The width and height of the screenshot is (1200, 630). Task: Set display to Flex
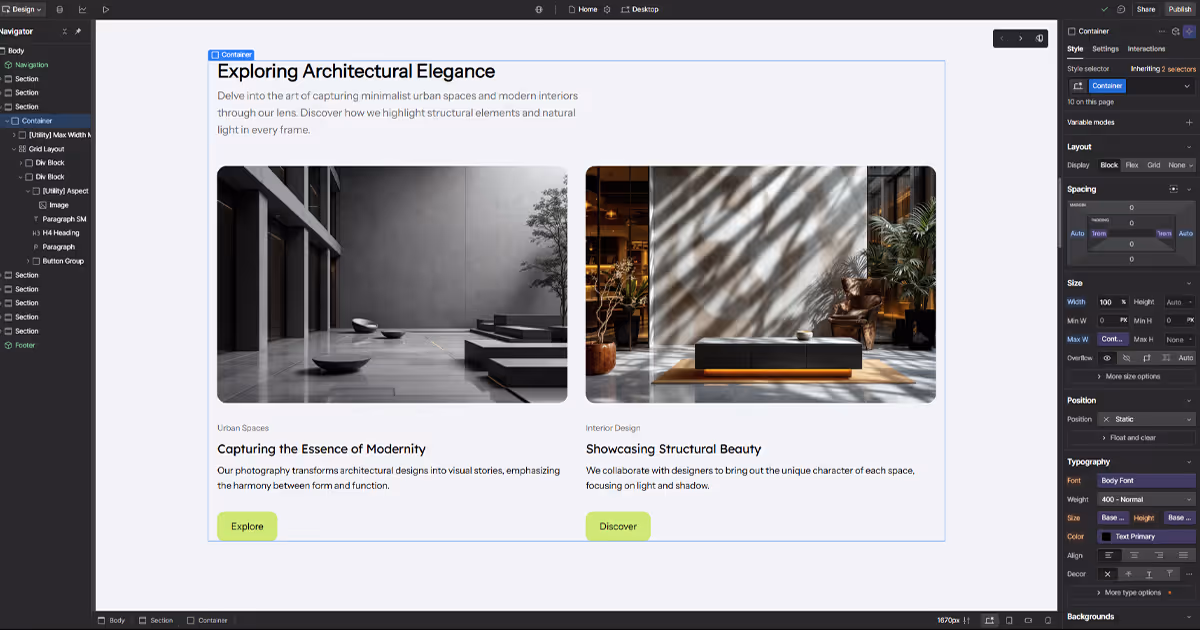[1132, 165]
